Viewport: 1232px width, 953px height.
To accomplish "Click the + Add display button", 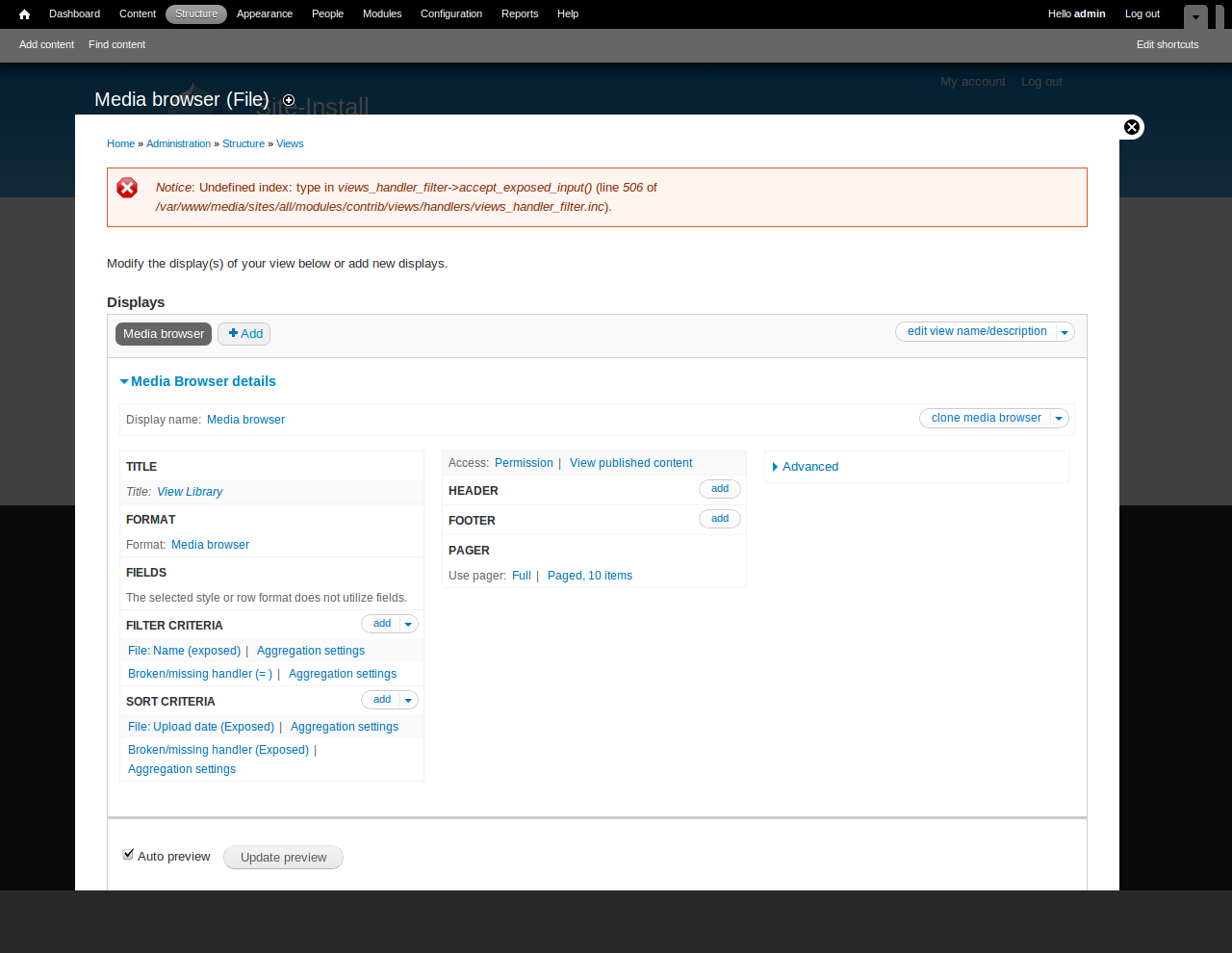I will pos(244,334).
